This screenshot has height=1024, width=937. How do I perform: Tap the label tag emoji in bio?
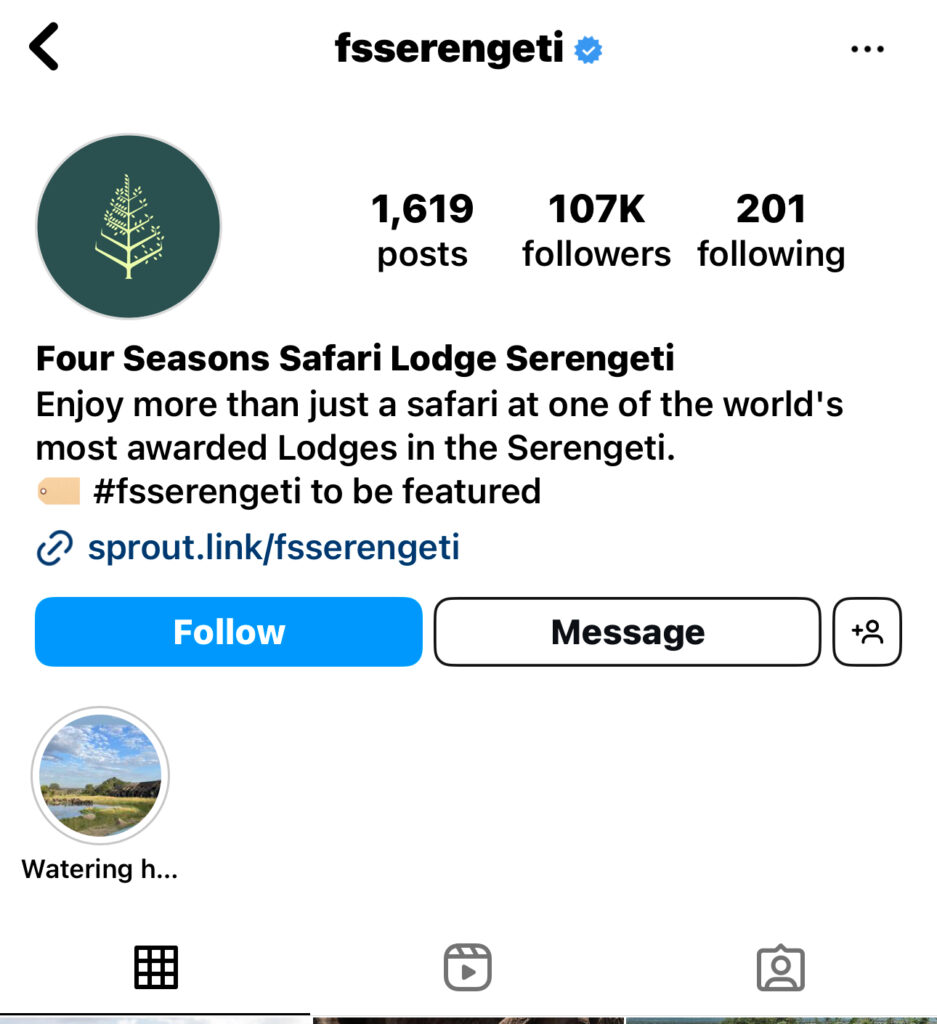tap(59, 491)
